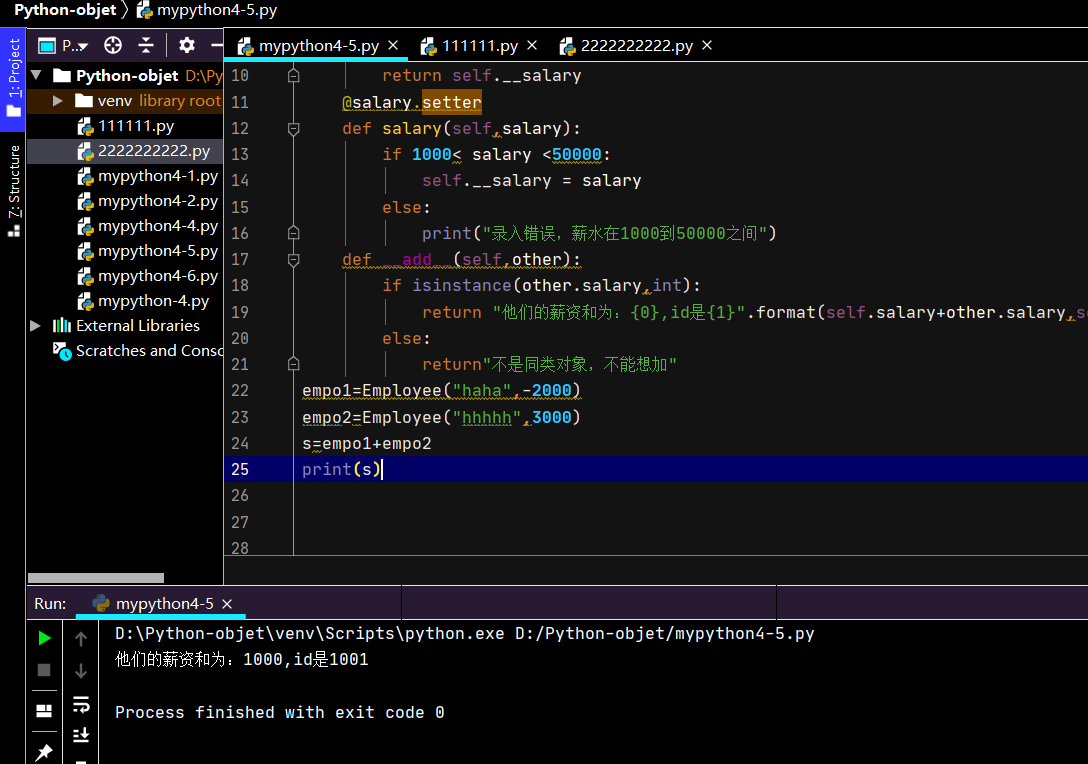Expand External Libraries node
This screenshot has height=764, width=1088.
click(x=35, y=325)
